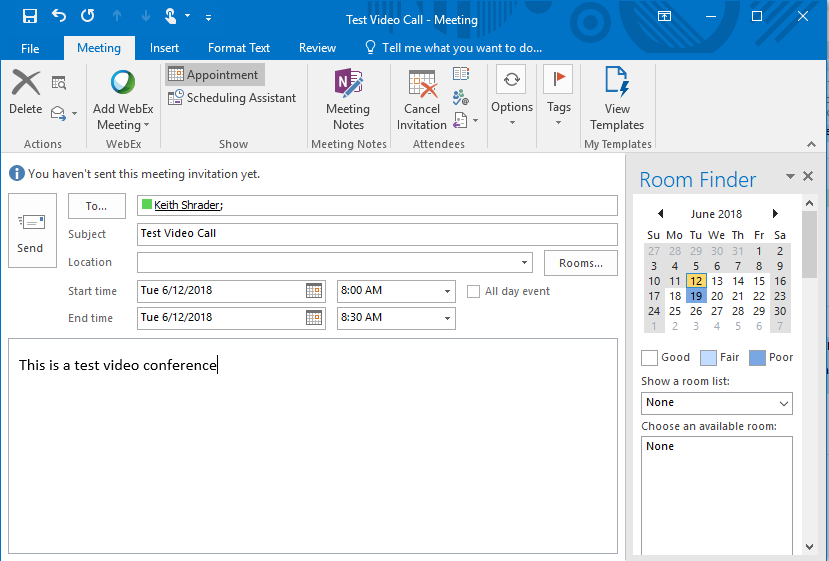The width and height of the screenshot is (829, 561).
Task: Click the Undo arrow in quick access toolbar
Action: pyautogui.click(x=59, y=16)
